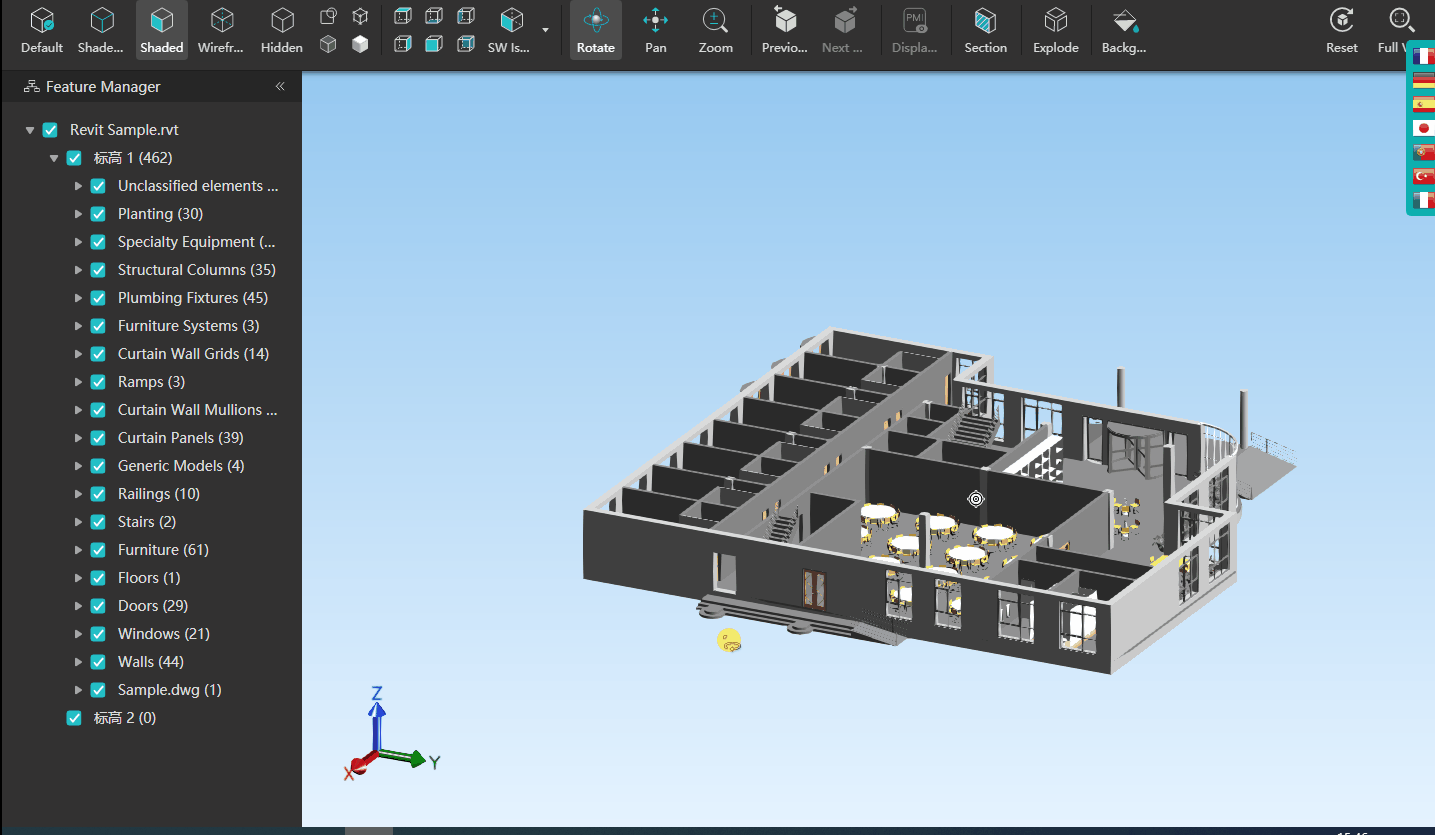Click the XYZ axis triad indicator
This screenshot has height=835, width=1435.
coord(390,735)
